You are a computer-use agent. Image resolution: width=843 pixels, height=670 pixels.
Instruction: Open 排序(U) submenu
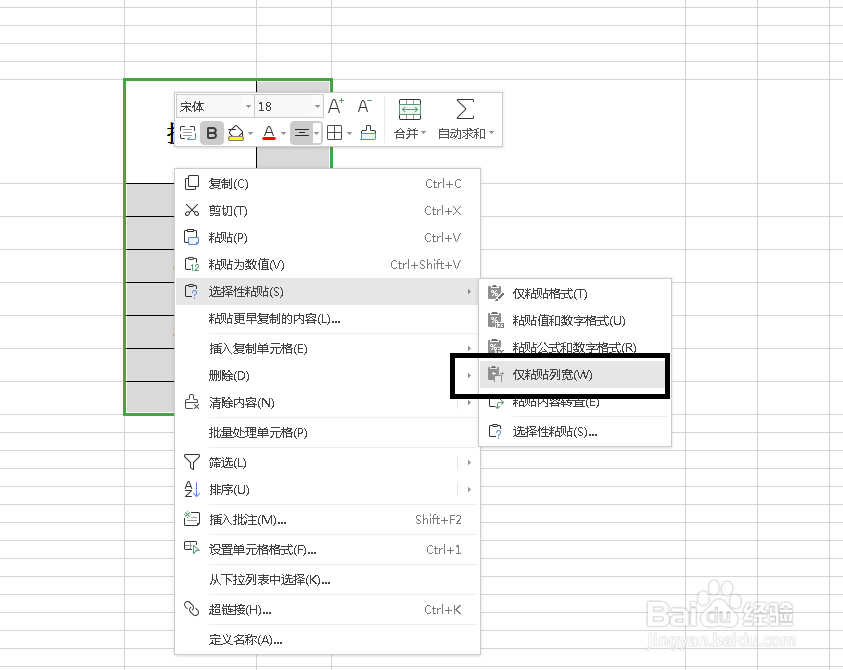pos(327,489)
